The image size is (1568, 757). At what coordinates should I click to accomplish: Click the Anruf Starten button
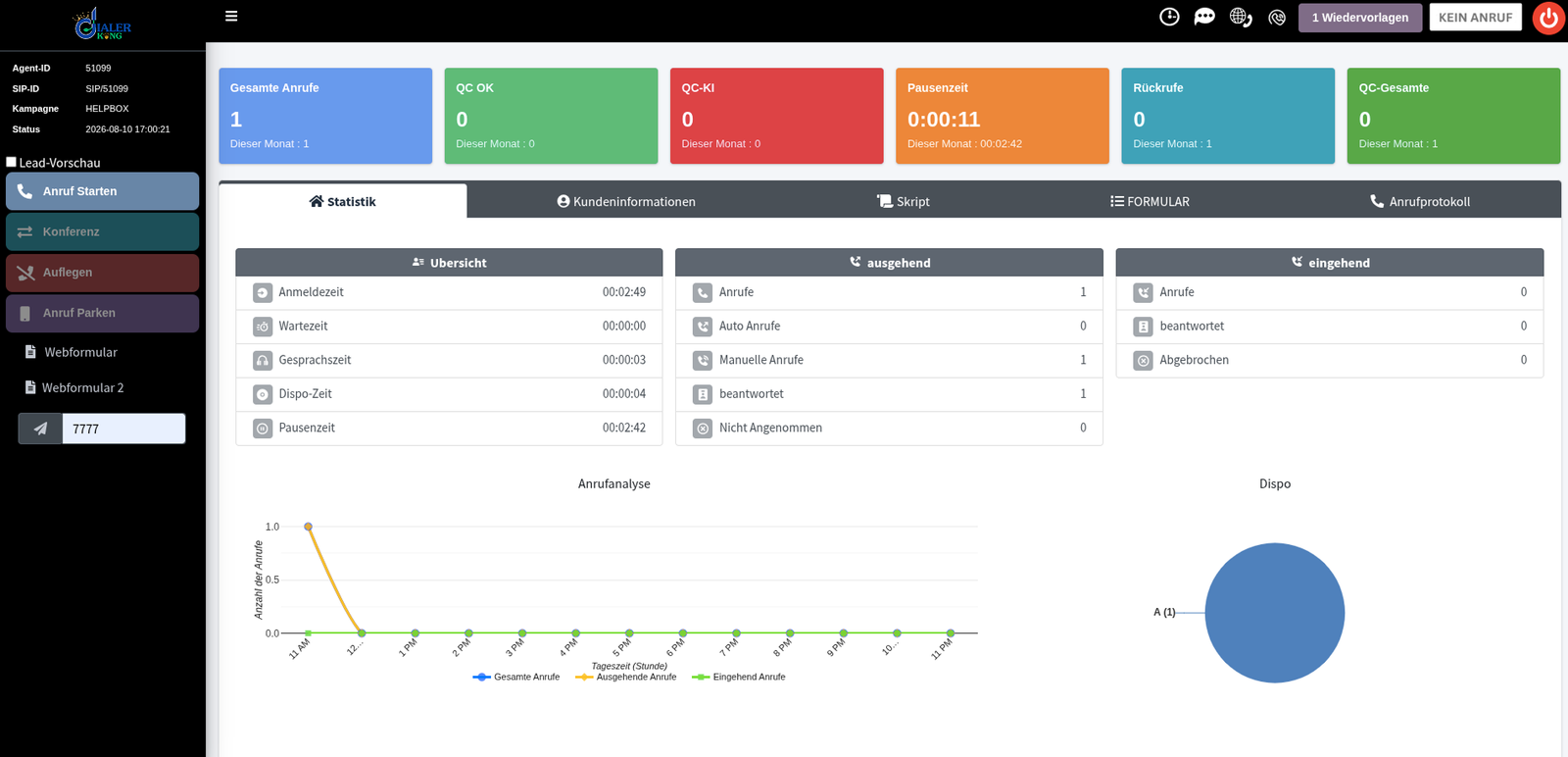[x=103, y=191]
